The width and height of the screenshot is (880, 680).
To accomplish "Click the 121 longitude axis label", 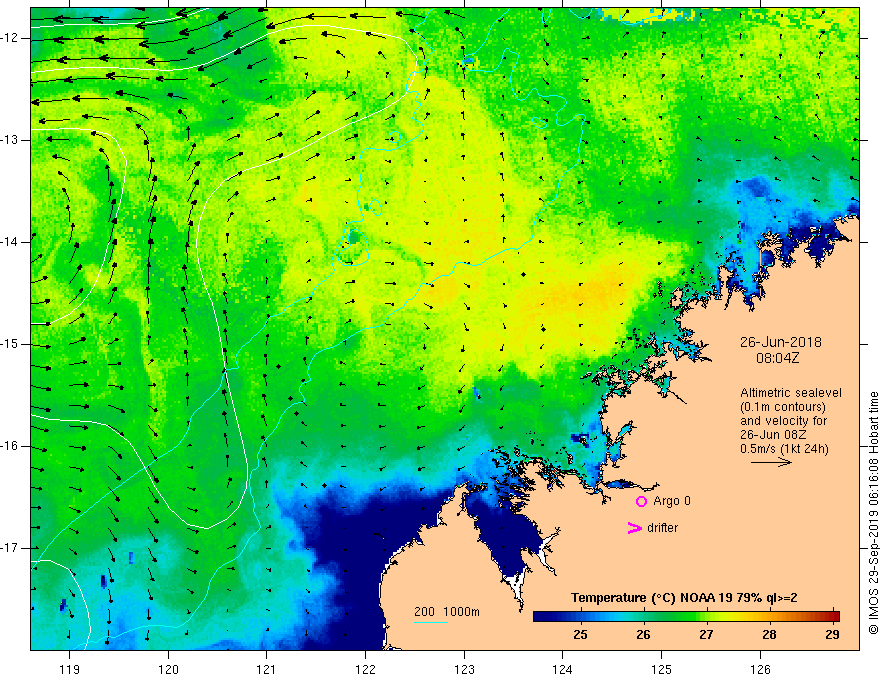I will [267, 669].
